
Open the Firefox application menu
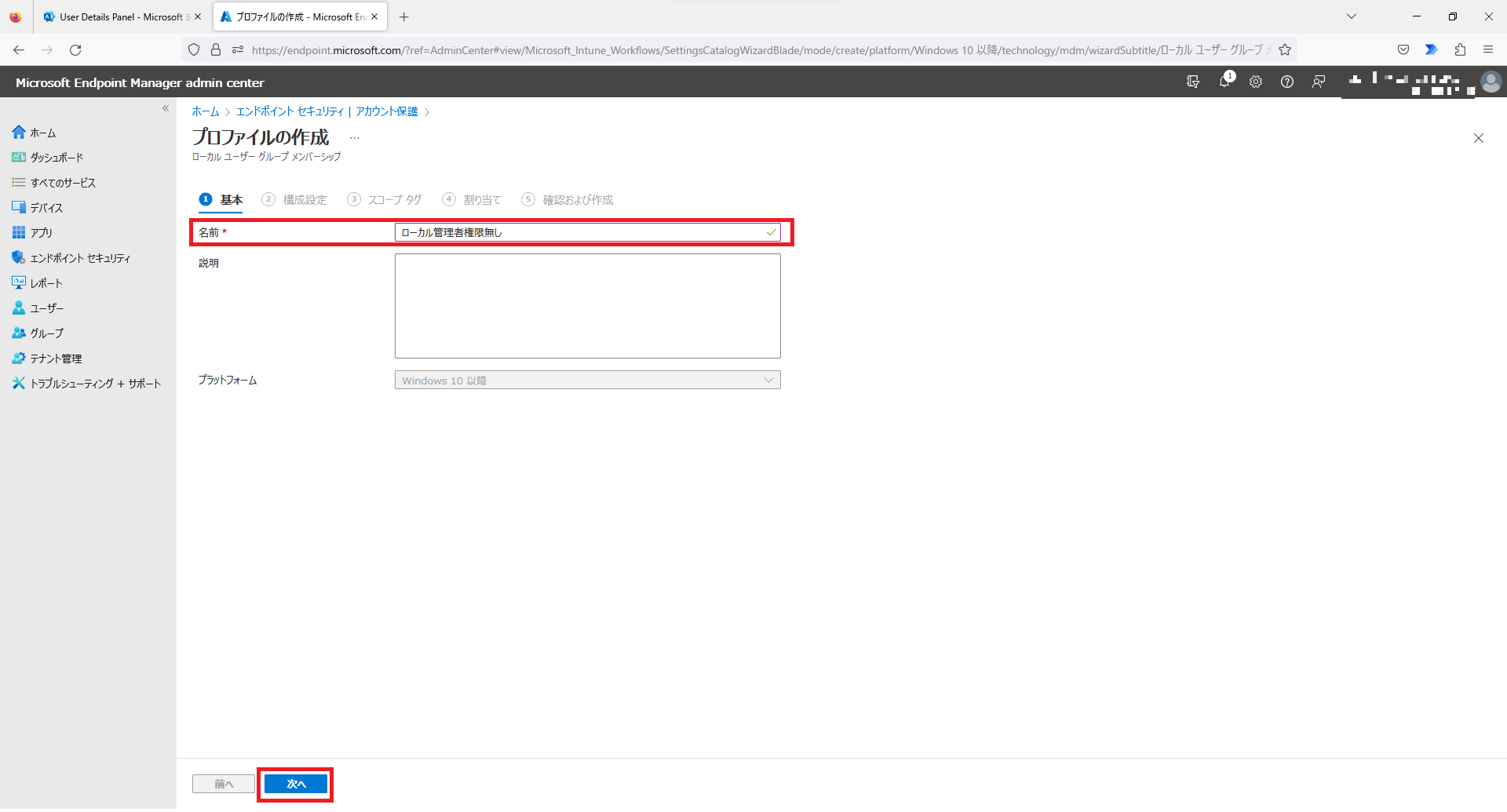[x=1488, y=50]
